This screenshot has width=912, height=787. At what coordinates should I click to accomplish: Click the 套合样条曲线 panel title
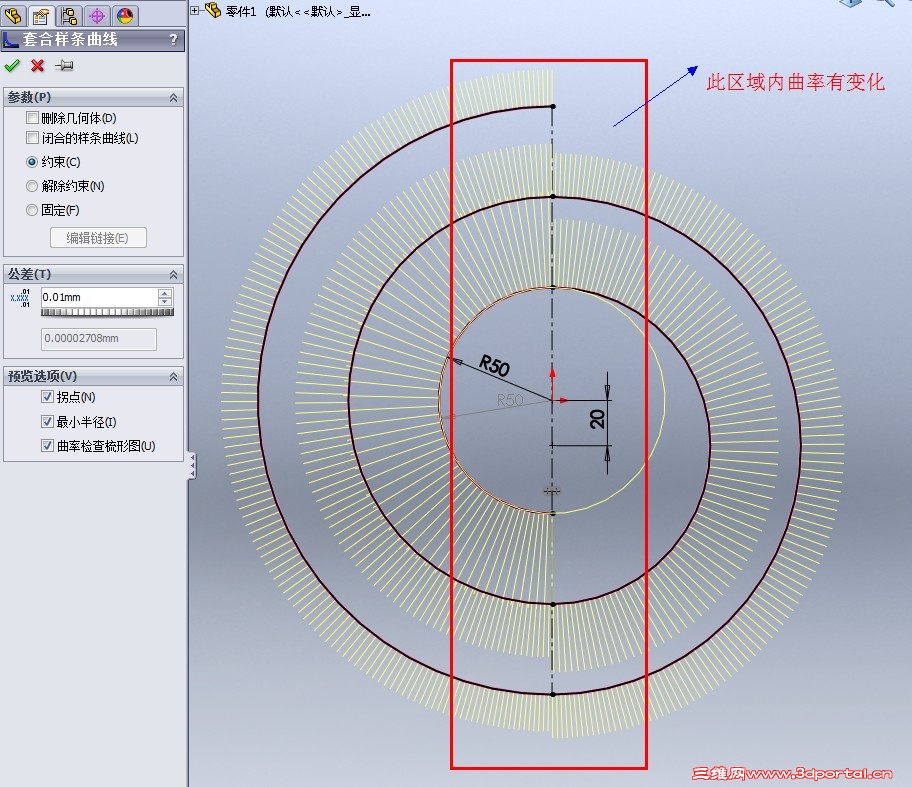70,40
